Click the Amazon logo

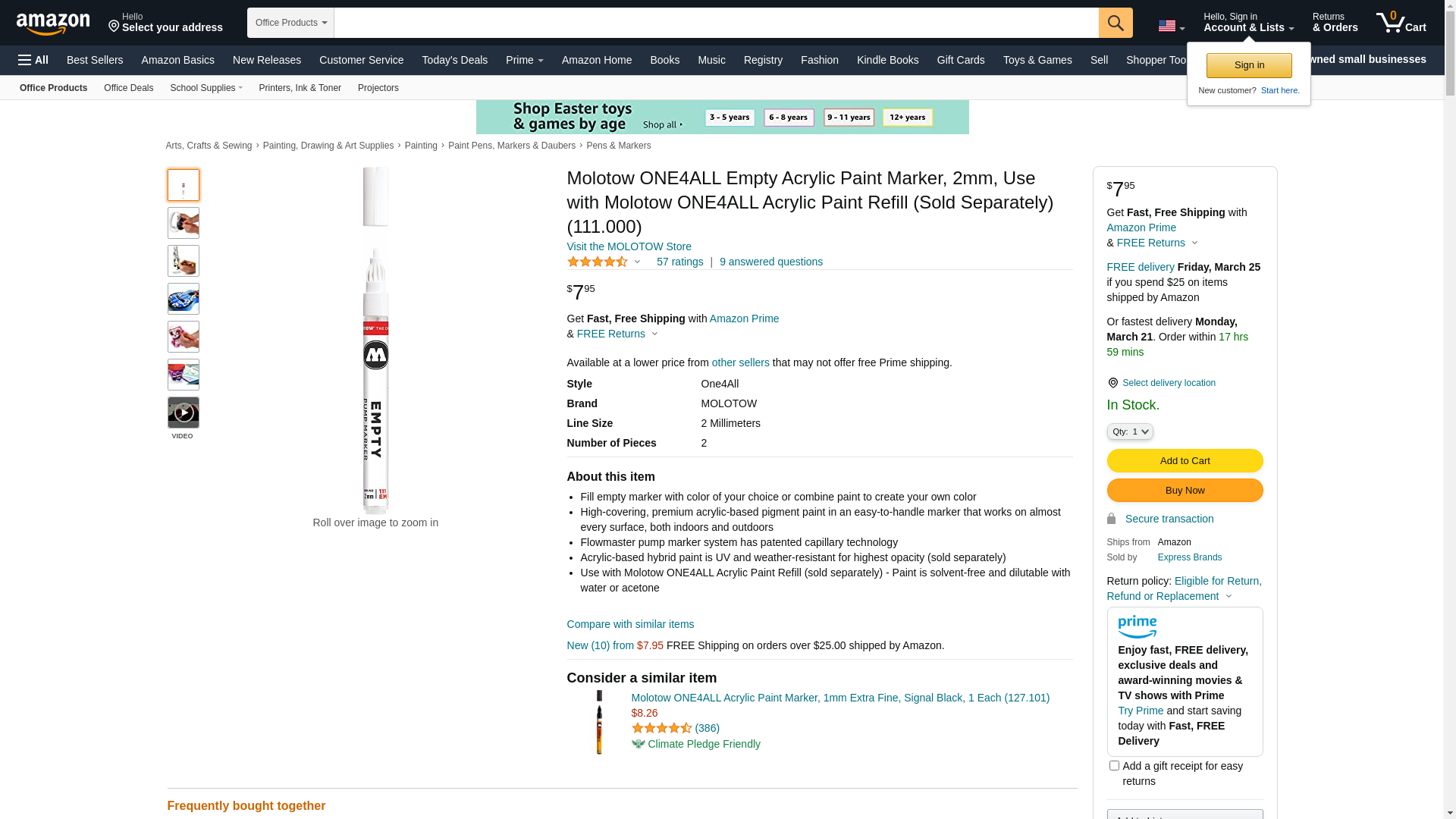[x=53, y=24]
